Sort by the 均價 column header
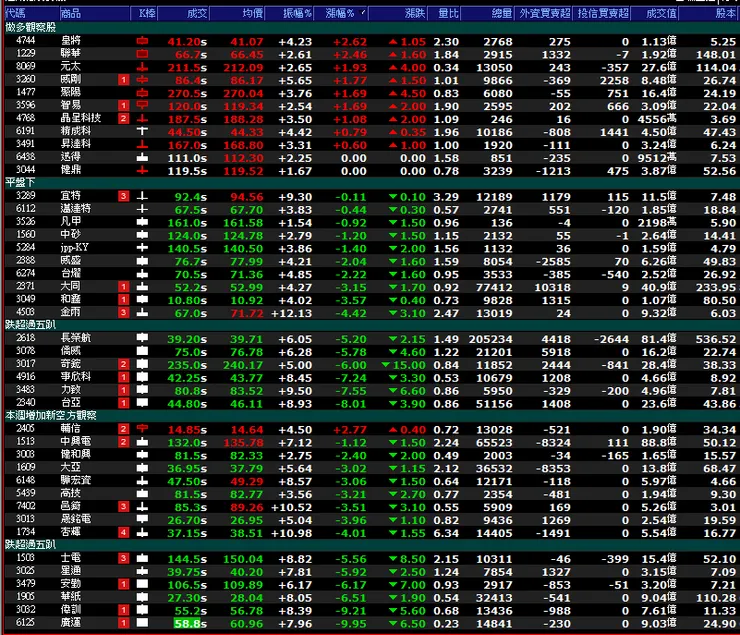The height and width of the screenshot is (635, 740). (237, 14)
